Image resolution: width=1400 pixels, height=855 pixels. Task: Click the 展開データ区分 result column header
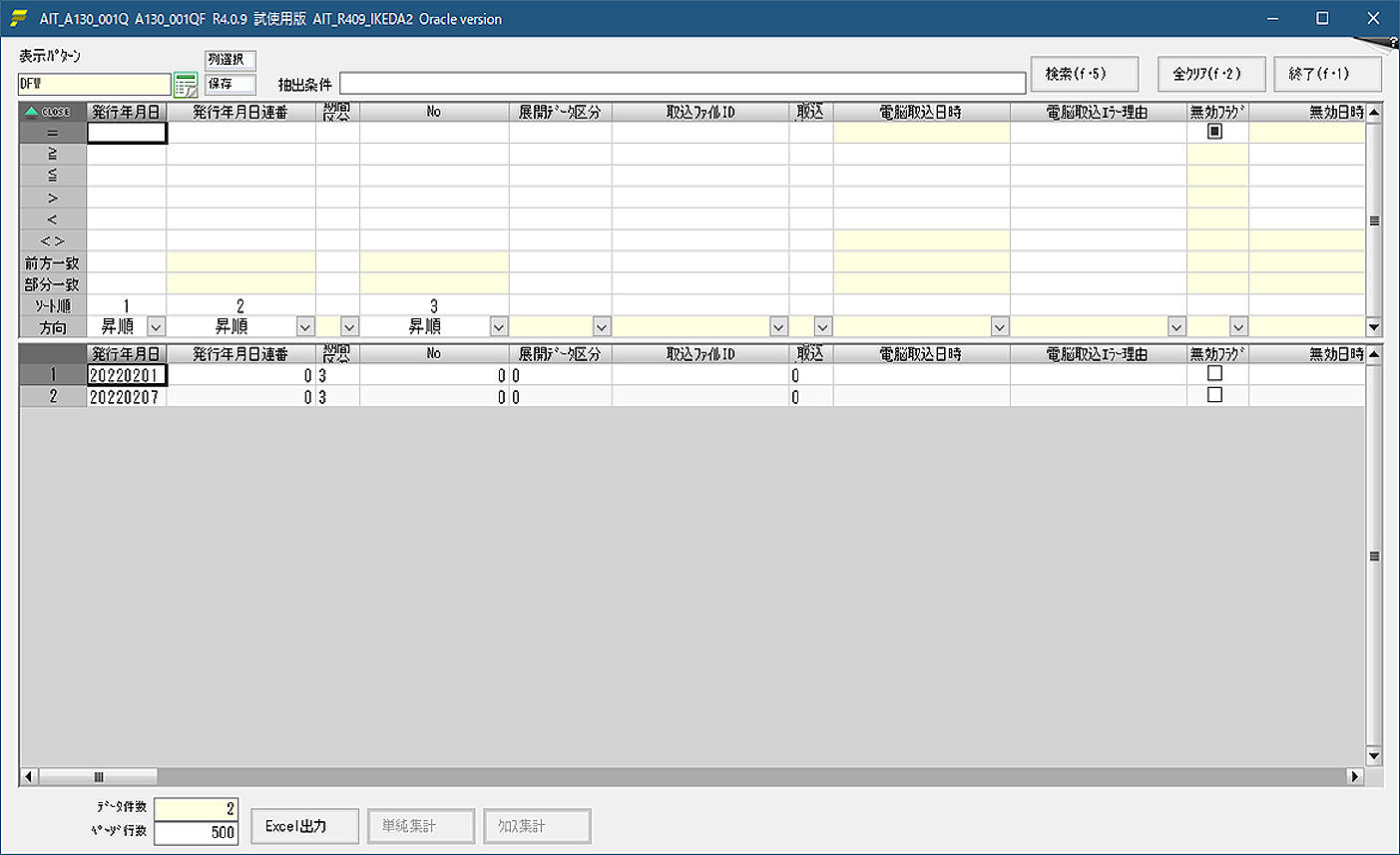pyautogui.click(x=560, y=354)
